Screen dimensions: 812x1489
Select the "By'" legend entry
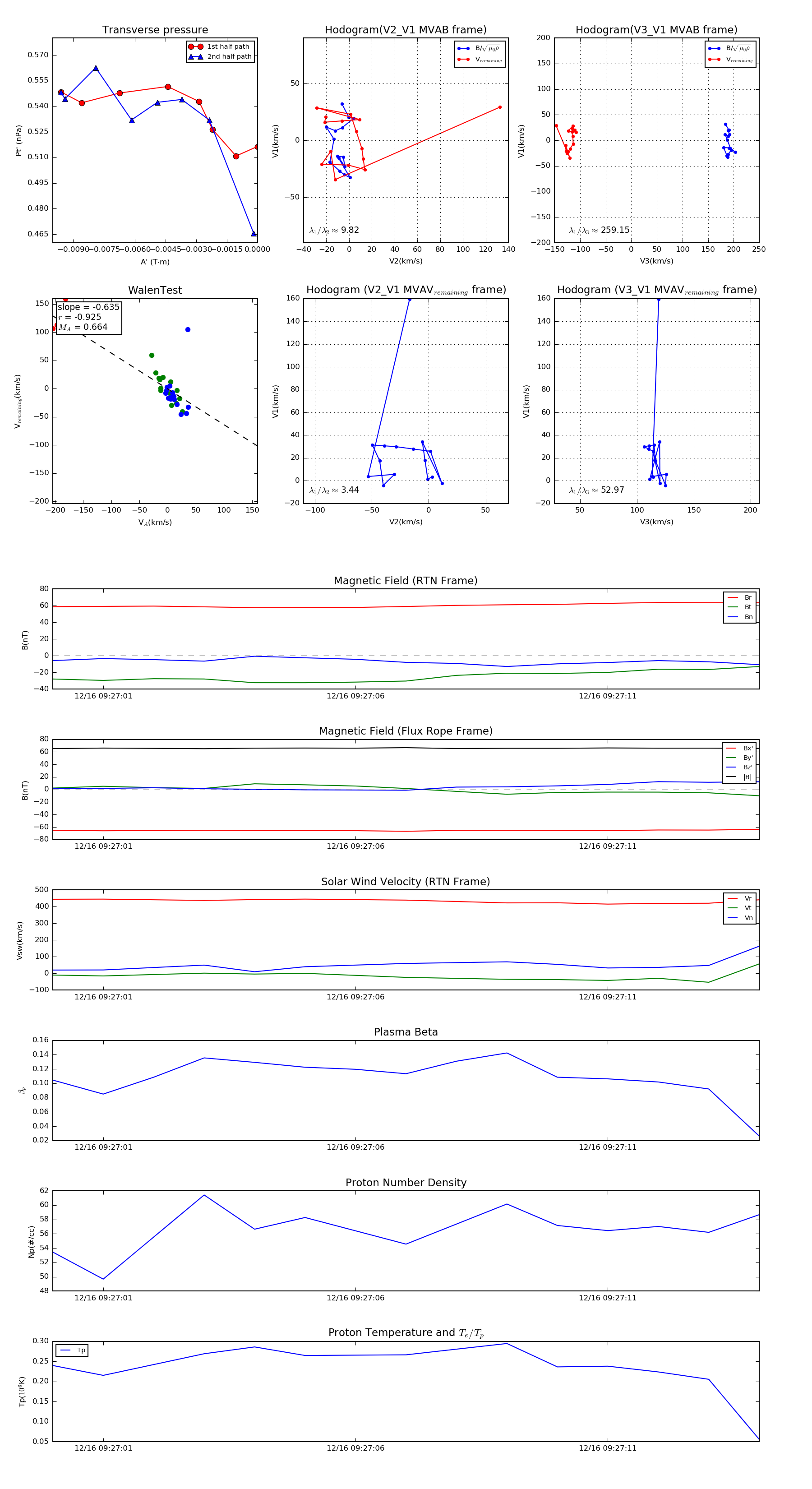739,758
